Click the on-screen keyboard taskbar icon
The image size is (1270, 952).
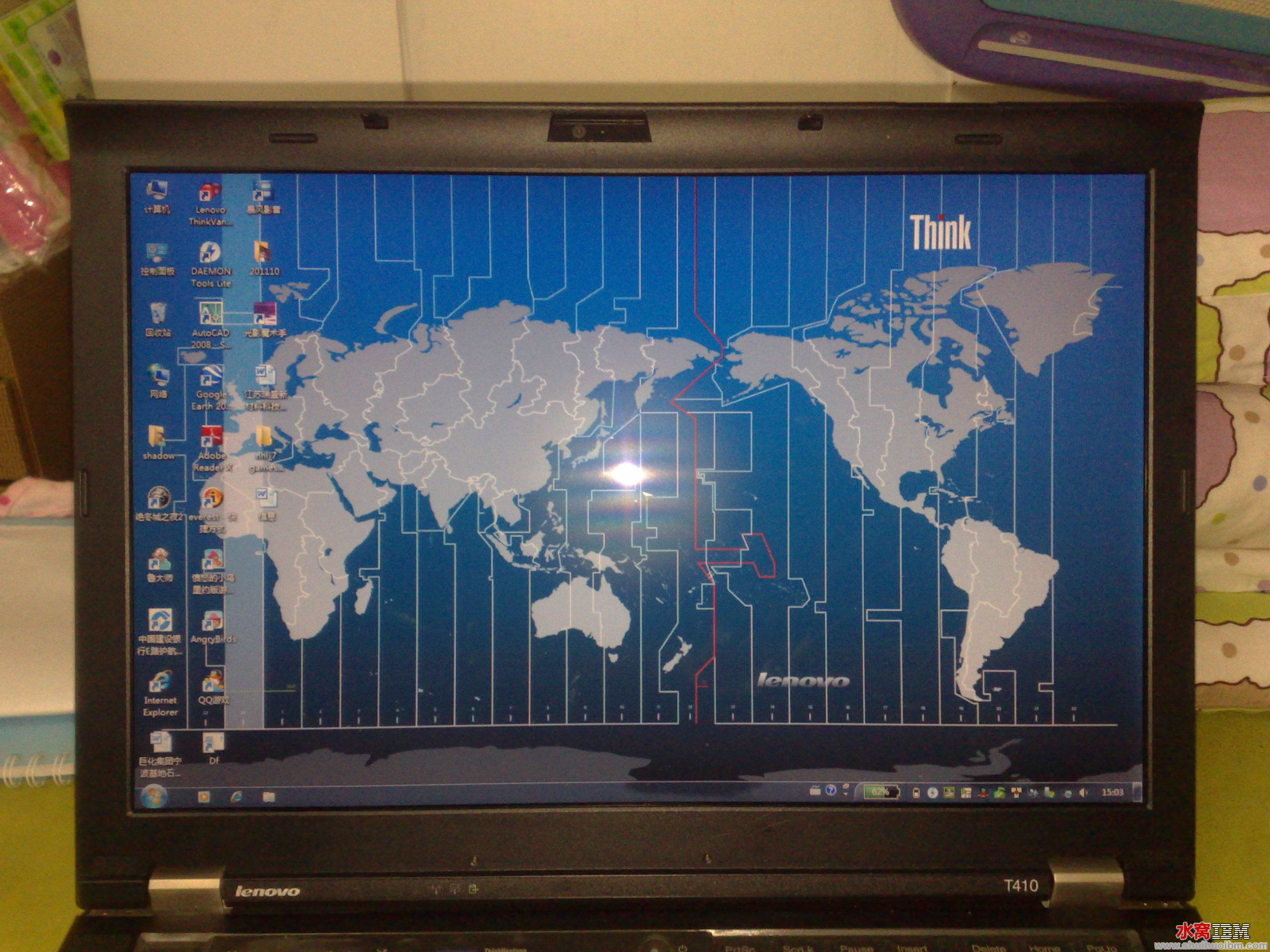pyautogui.click(x=815, y=792)
